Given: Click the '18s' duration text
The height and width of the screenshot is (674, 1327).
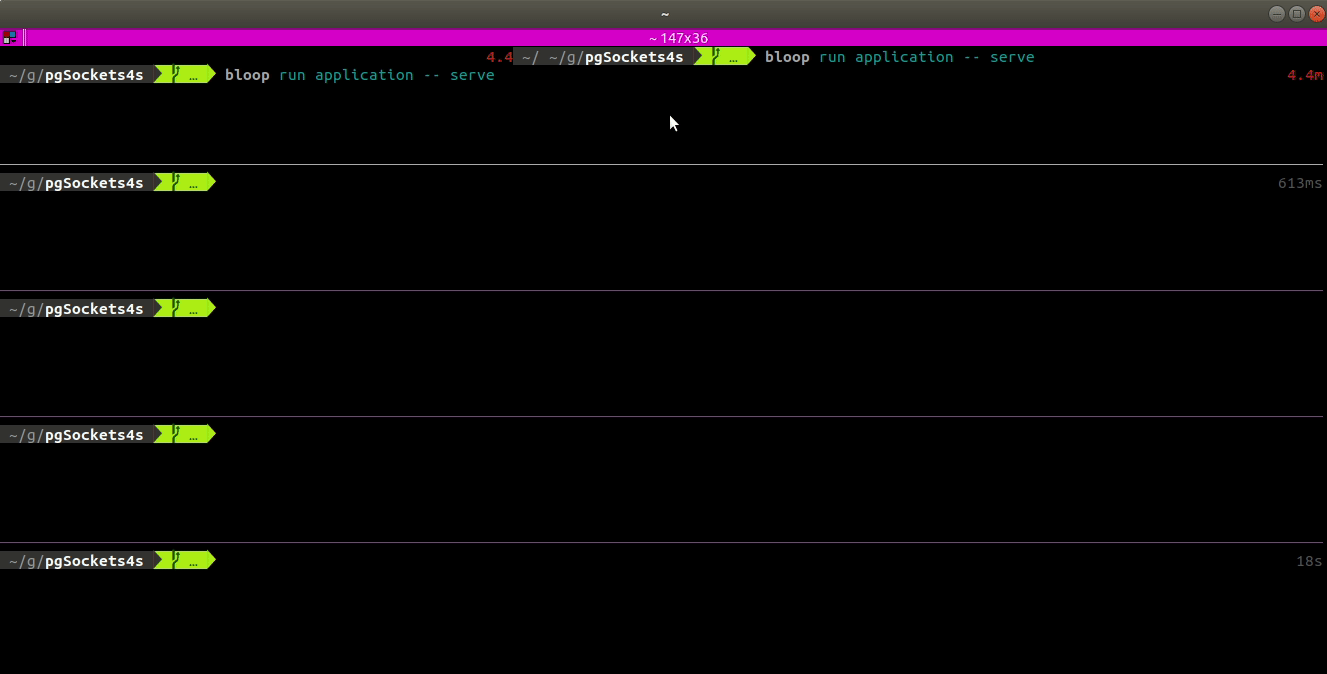Looking at the screenshot, I should click(x=1310, y=561).
